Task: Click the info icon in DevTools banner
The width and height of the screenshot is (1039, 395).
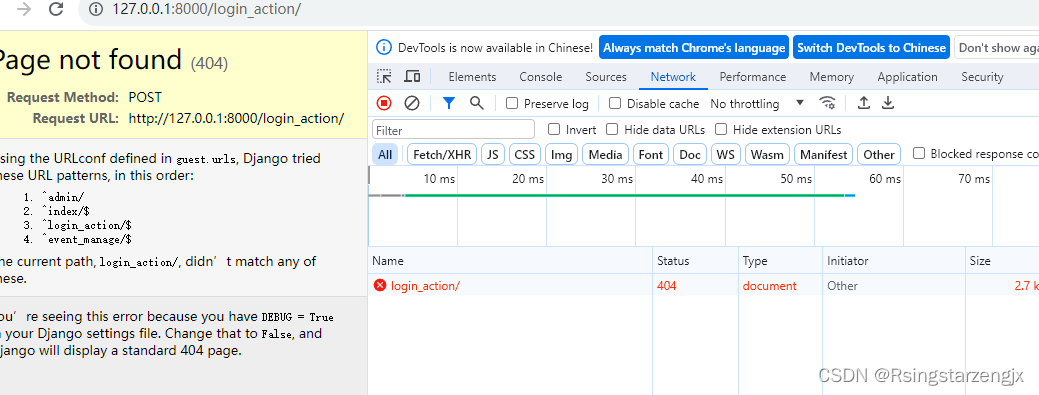Action: click(x=384, y=48)
